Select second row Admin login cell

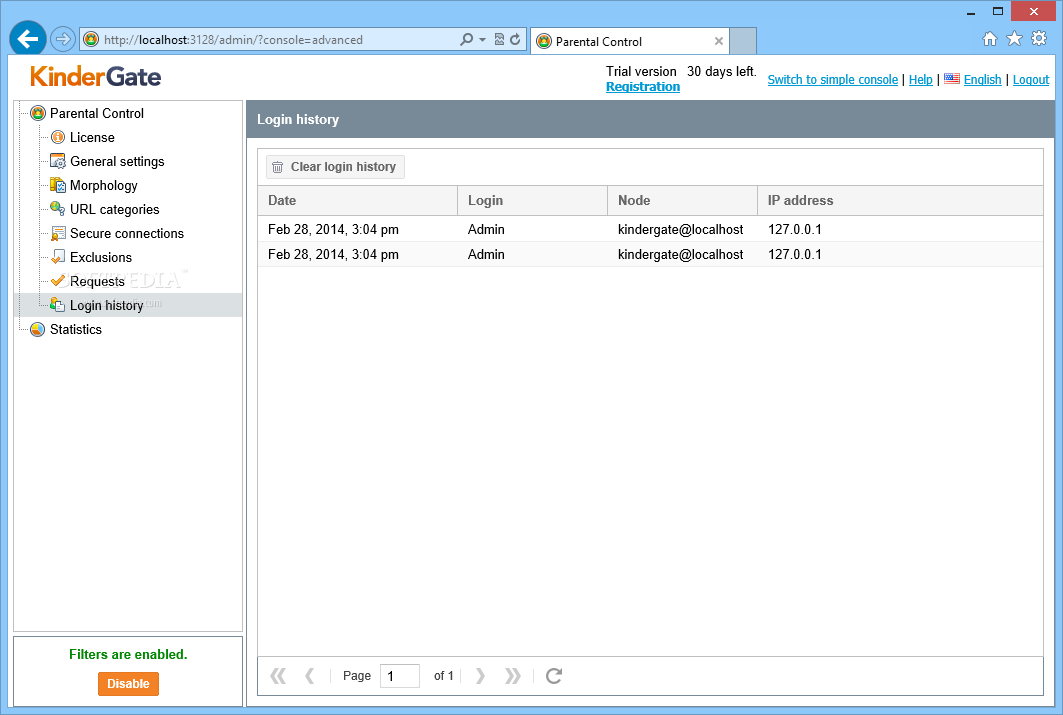(486, 254)
